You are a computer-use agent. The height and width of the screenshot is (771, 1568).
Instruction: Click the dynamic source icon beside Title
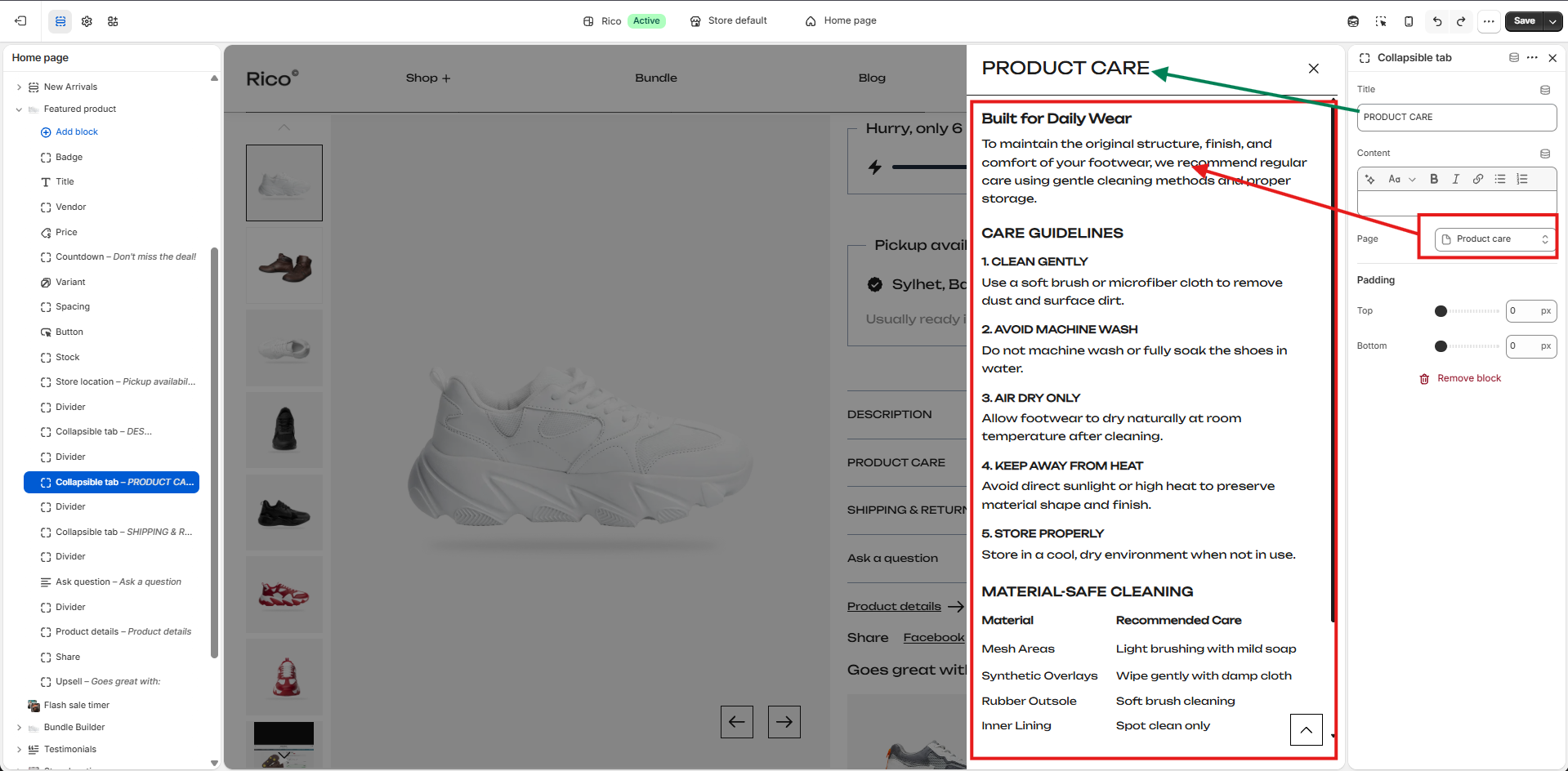click(x=1545, y=90)
